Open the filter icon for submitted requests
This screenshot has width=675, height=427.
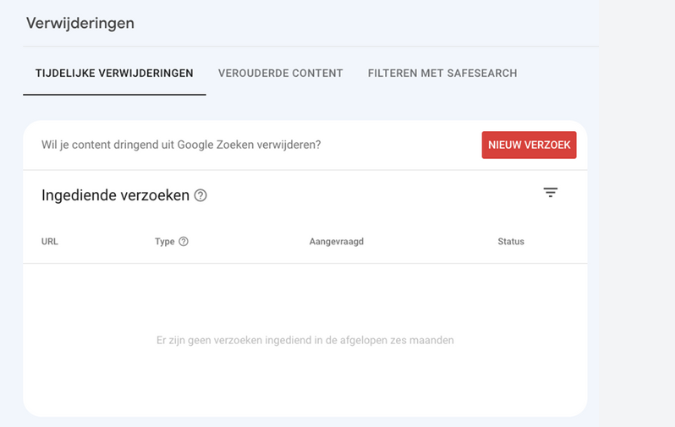[550, 192]
